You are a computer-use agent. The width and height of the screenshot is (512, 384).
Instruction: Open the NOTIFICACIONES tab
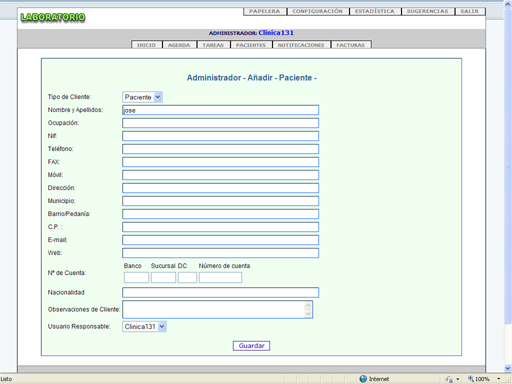click(x=301, y=45)
